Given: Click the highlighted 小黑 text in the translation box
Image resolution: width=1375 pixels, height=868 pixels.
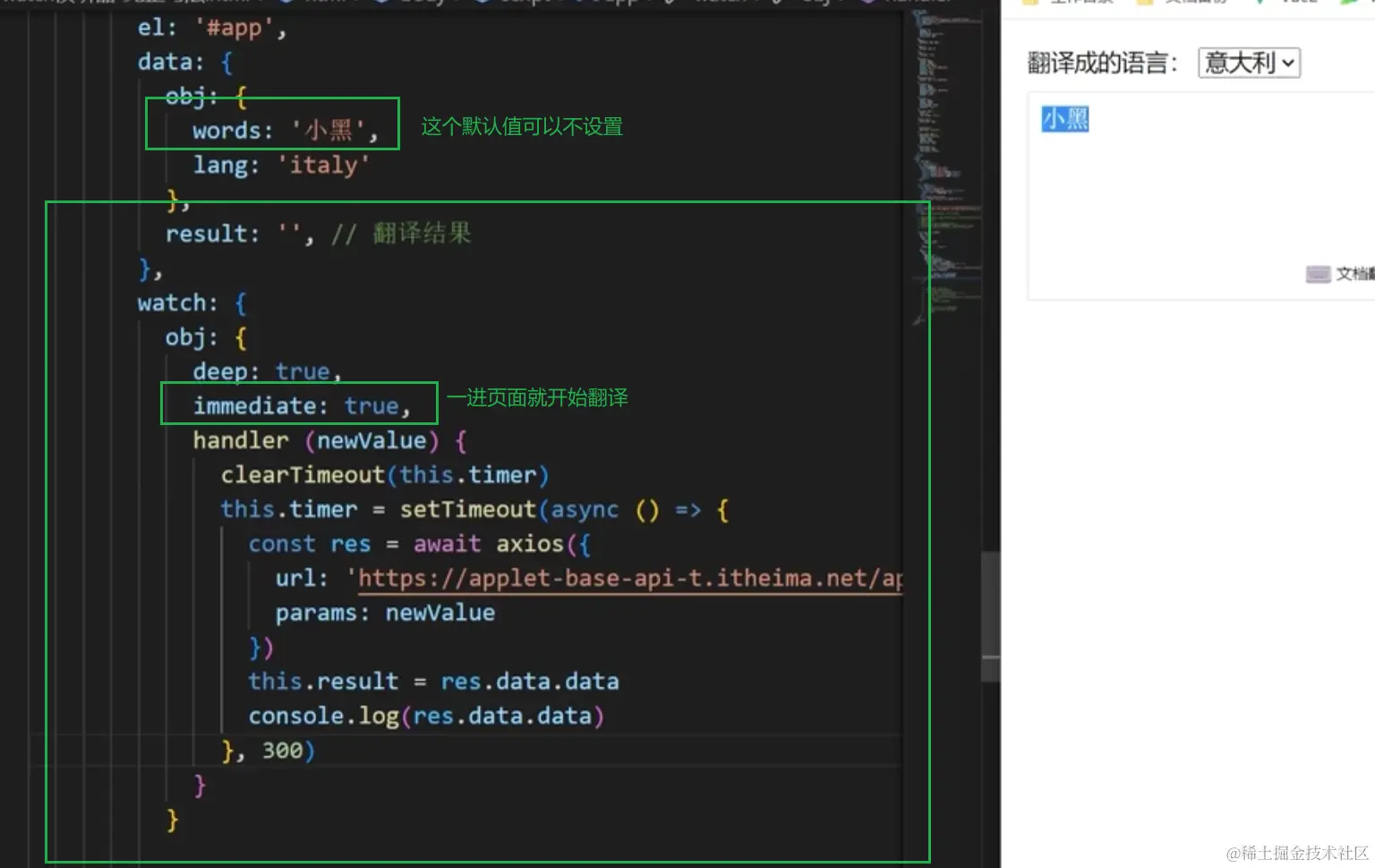Looking at the screenshot, I should [1065, 119].
